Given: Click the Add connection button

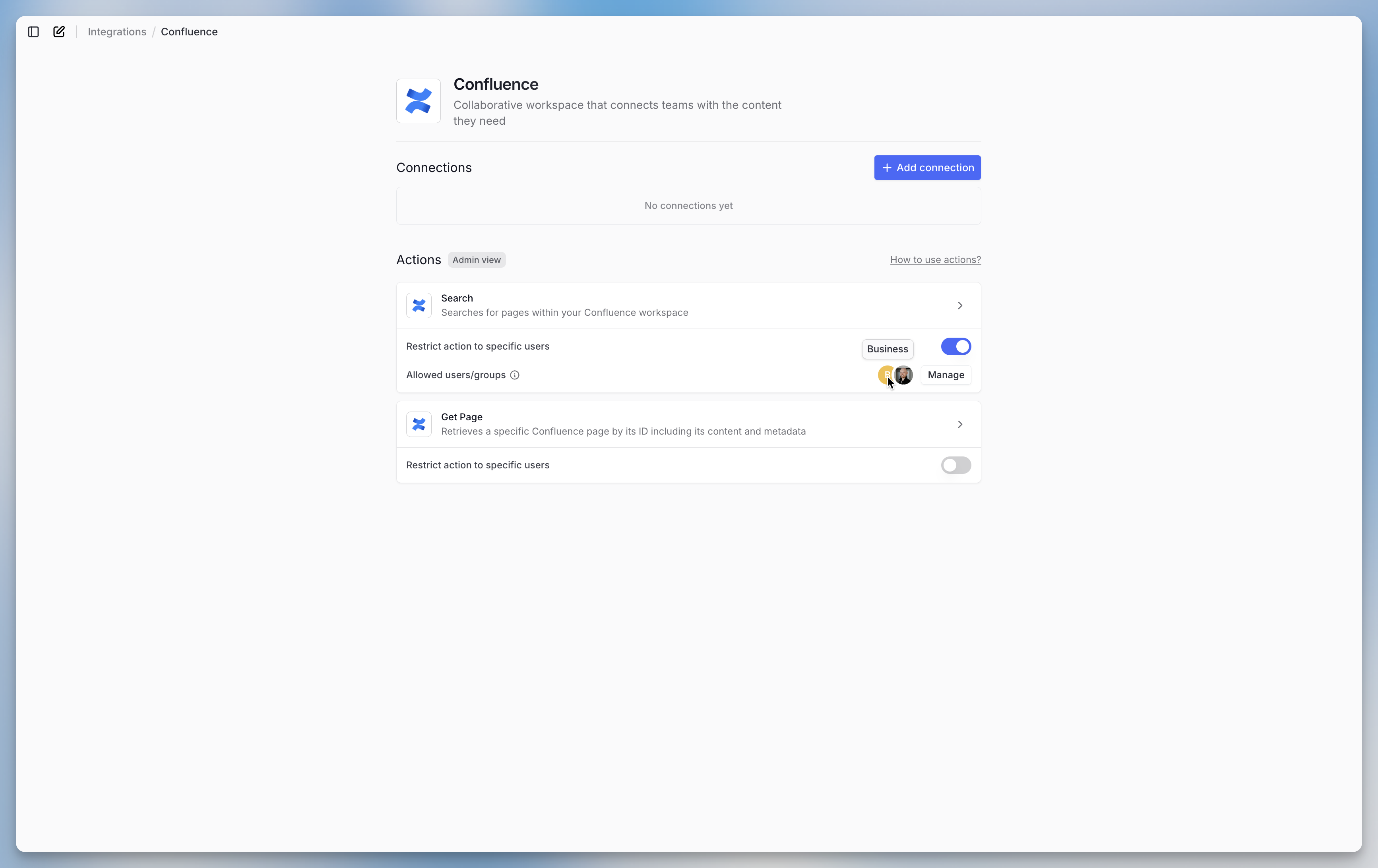Looking at the screenshot, I should (927, 168).
